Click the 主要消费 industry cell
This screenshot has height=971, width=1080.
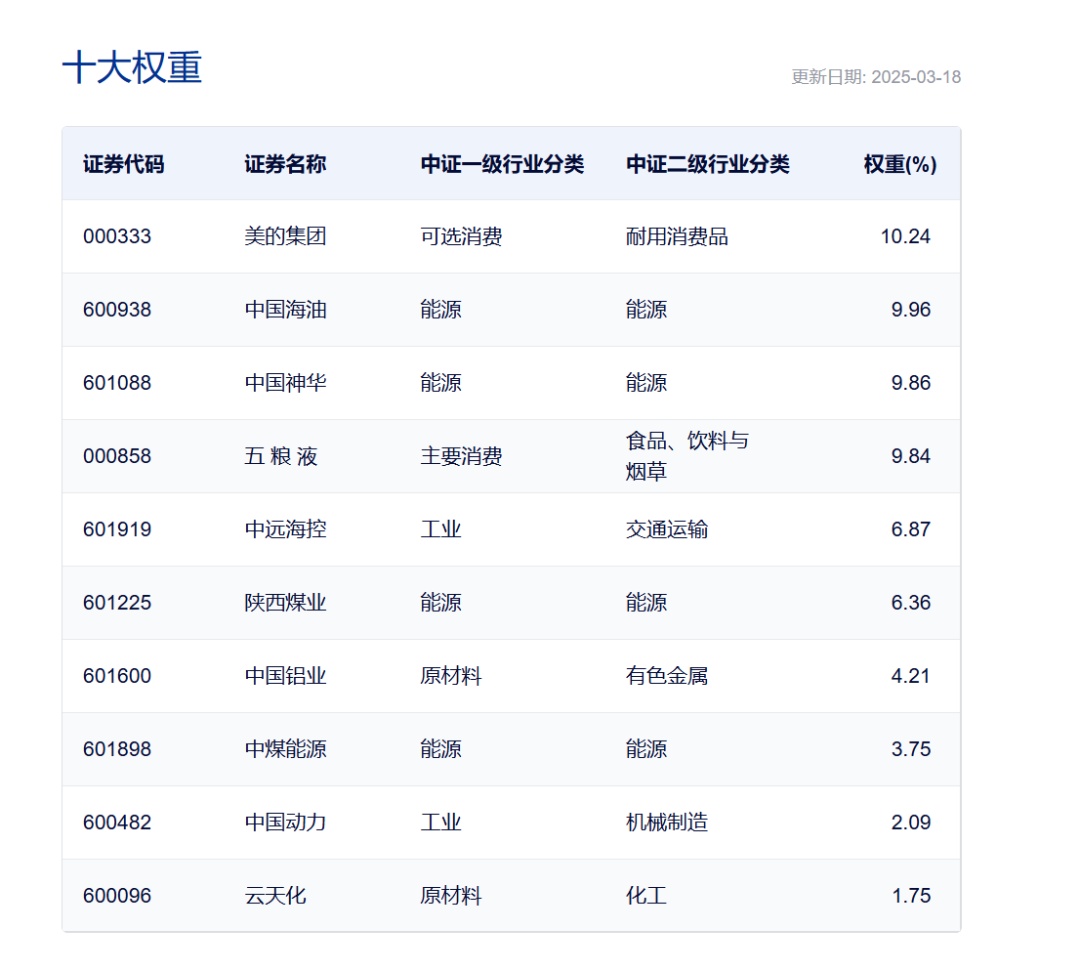[x=461, y=456]
